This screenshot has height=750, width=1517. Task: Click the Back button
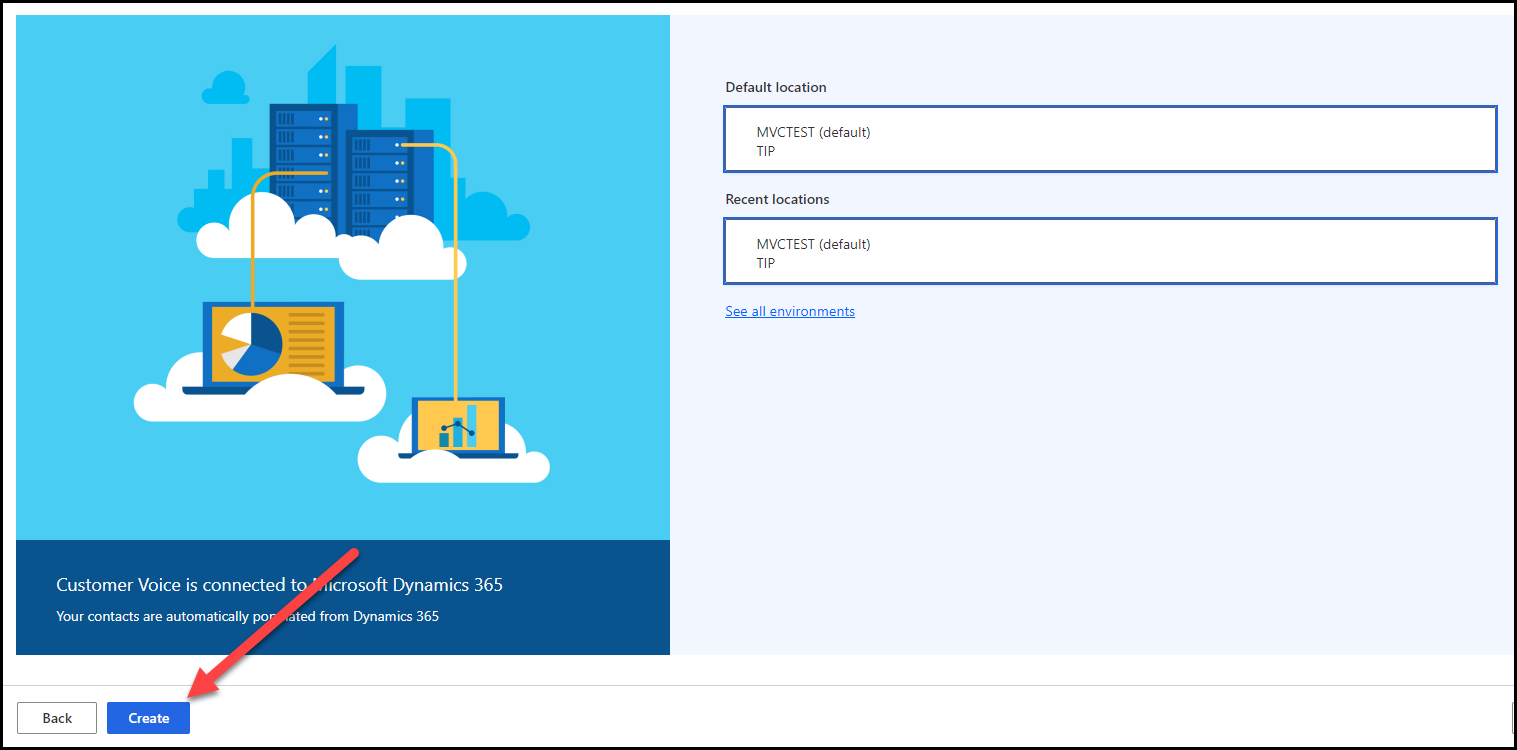56,718
